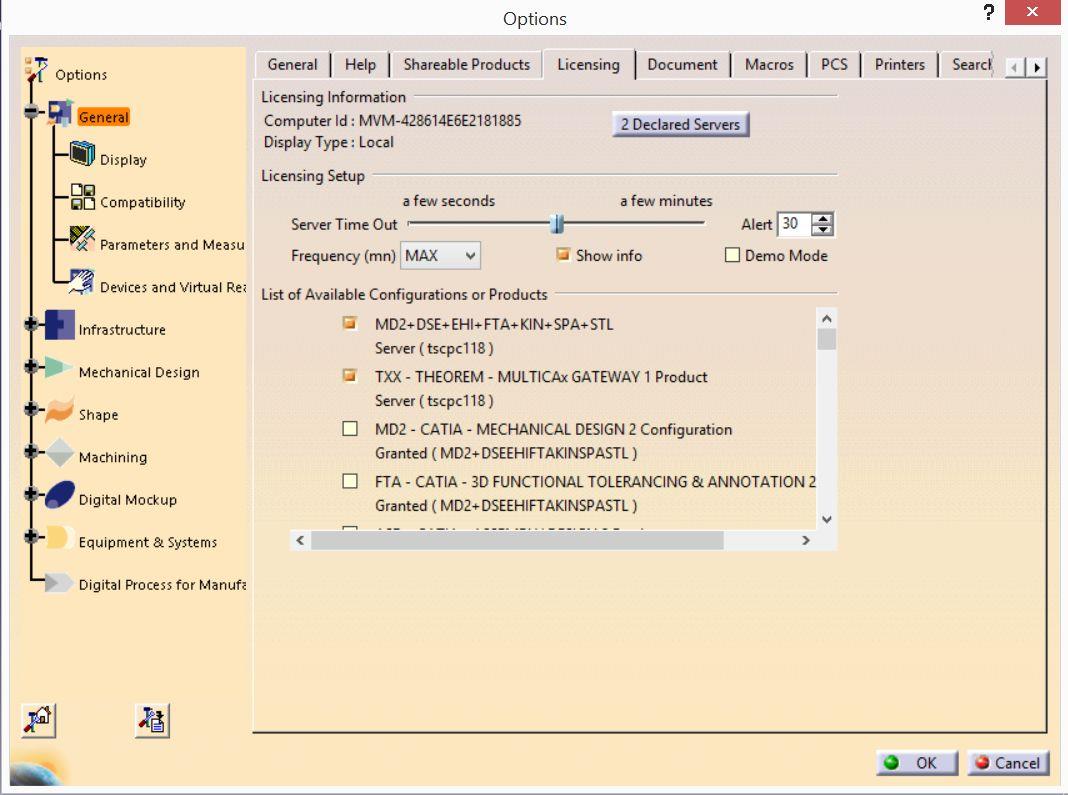The height and width of the screenshot is (795, 1068).
Task: Select the Equipment & Systems icon
Action: [x=60, y=537]
